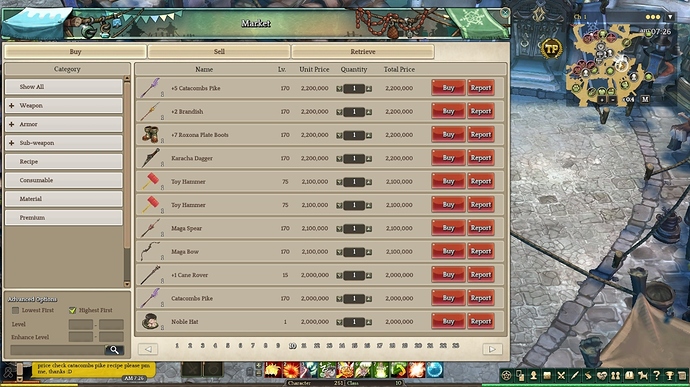Select the Noble Hat item icon
Viewport: 690px width, 387px height.
150,321
